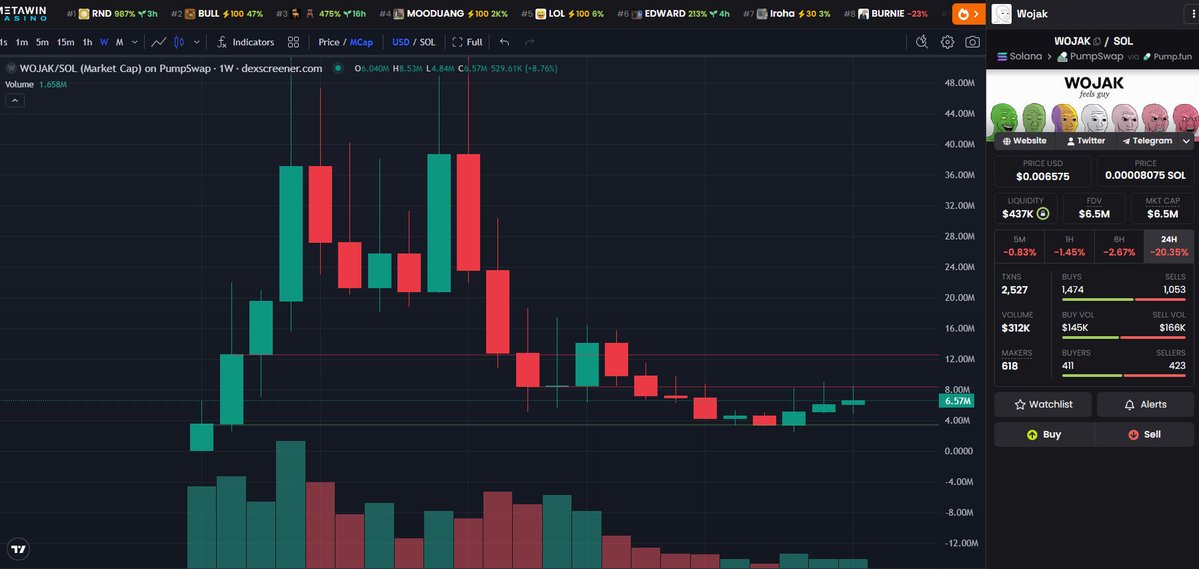The image size is (1199, 569).
Task: Show 6H price change stats
Action: pos(1119,245)
